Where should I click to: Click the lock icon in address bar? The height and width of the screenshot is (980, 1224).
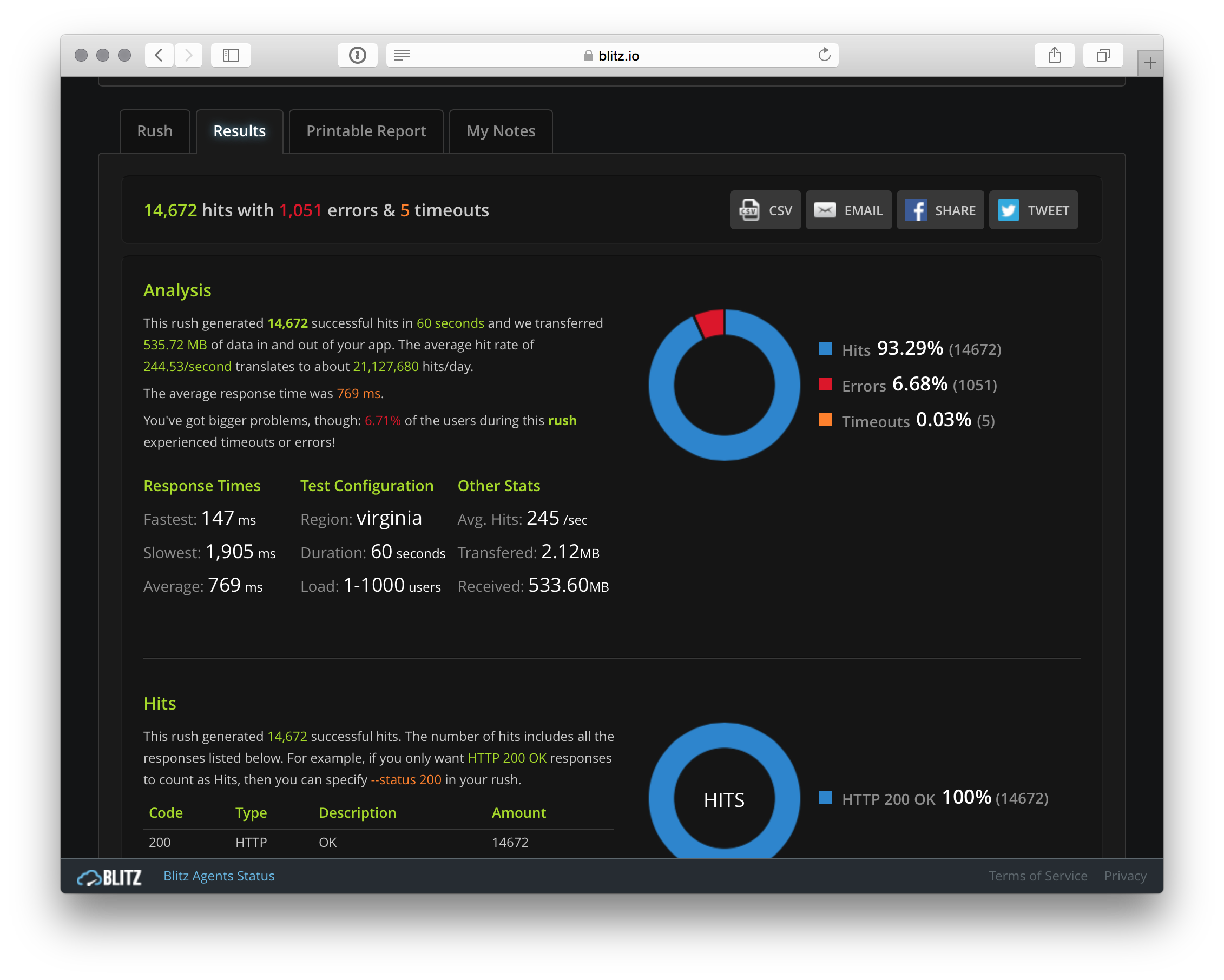[589, 55]
